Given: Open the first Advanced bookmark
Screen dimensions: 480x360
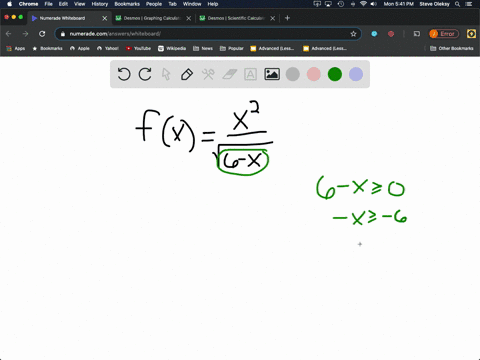Looking at the screenshot, I should (272, 48).
